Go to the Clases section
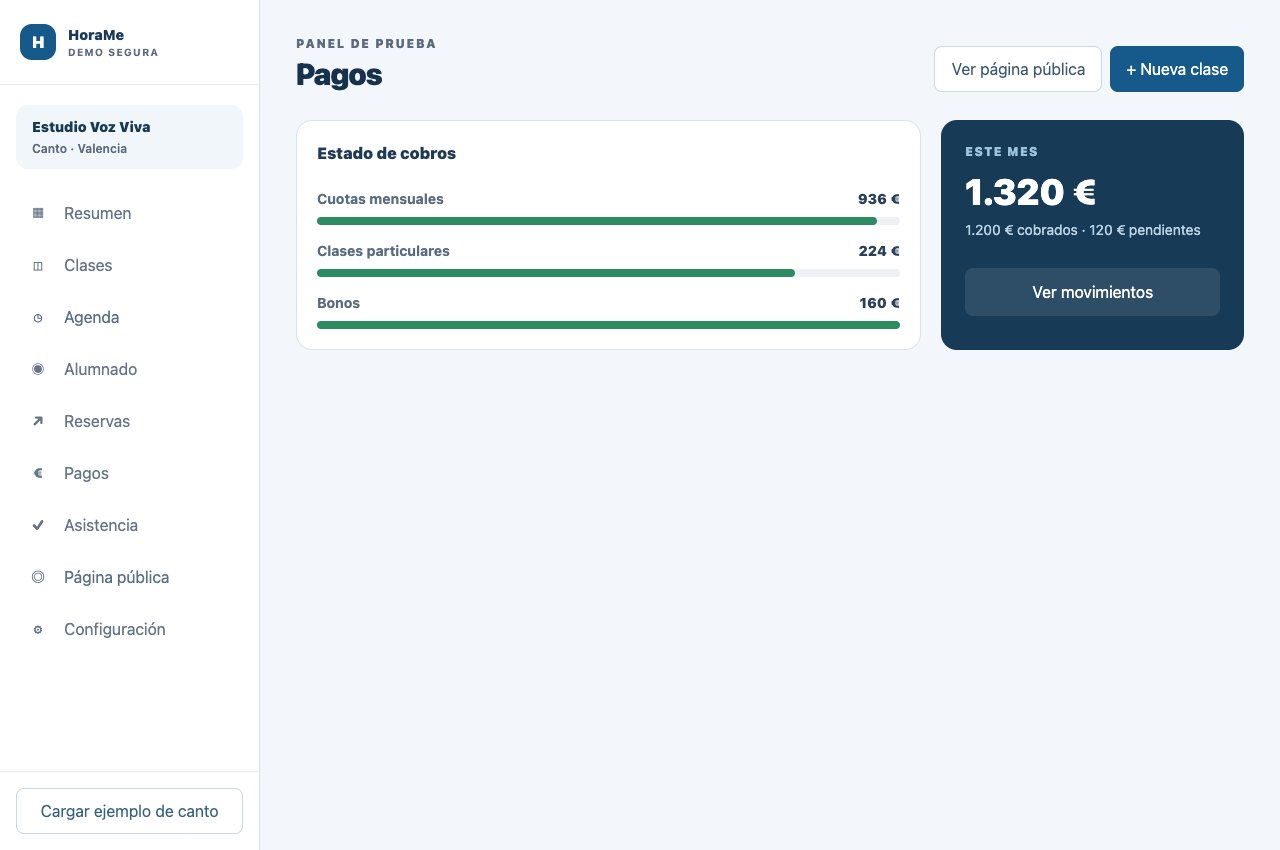The image size is (1280, 850). pos(88,265)
